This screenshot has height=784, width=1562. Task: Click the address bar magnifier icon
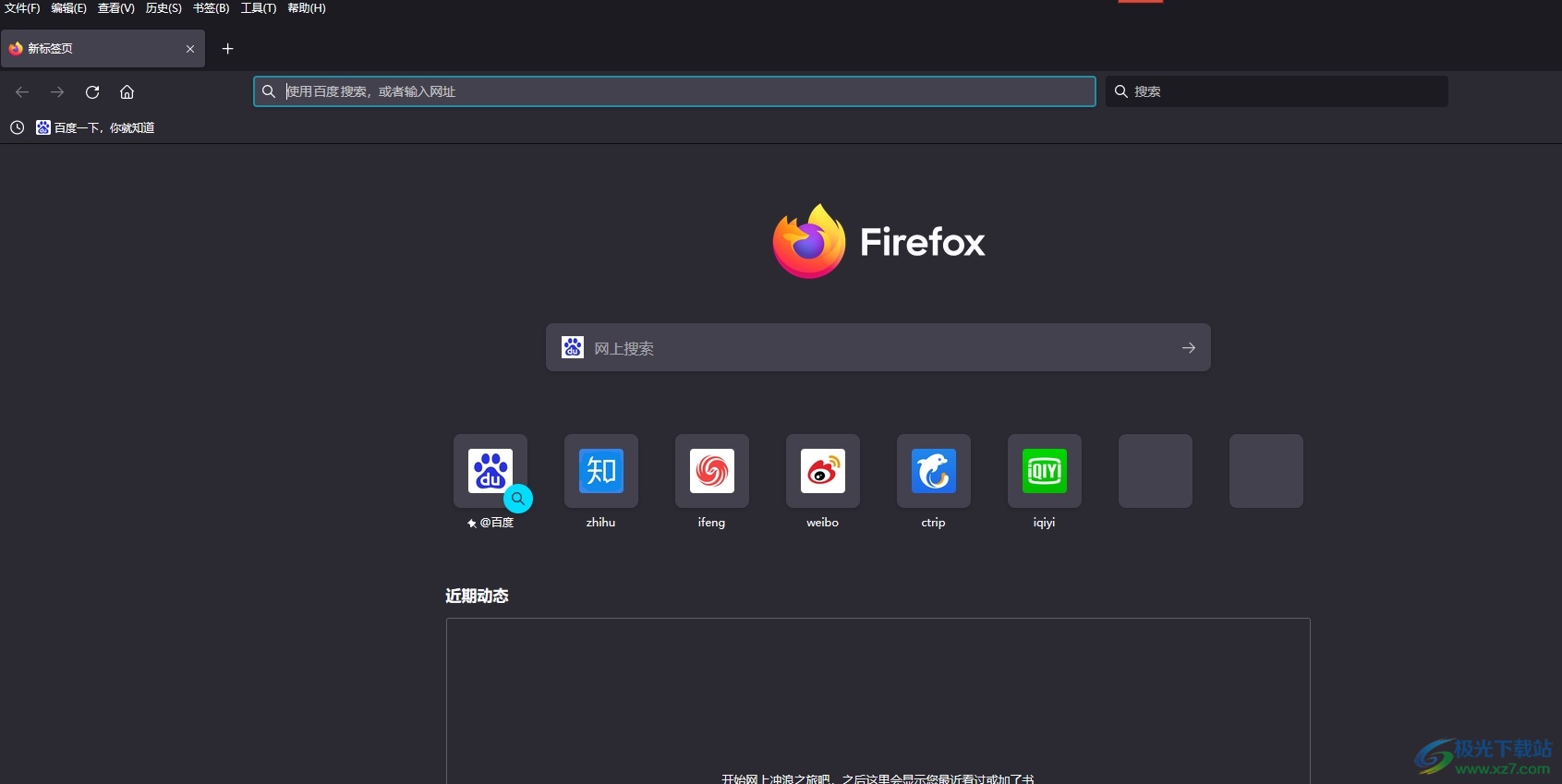(x=269, y=91)
